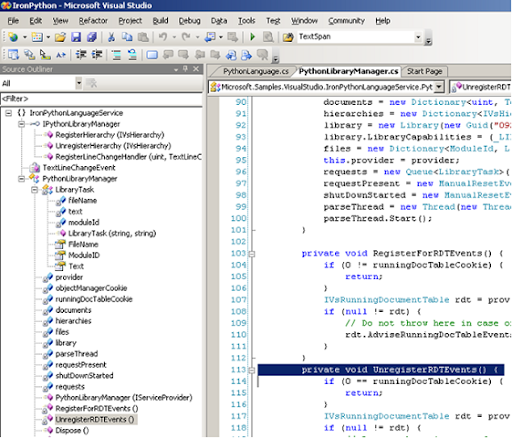Select RegisterForRDTEvents () in outline
512x438 pixels.
97,409
